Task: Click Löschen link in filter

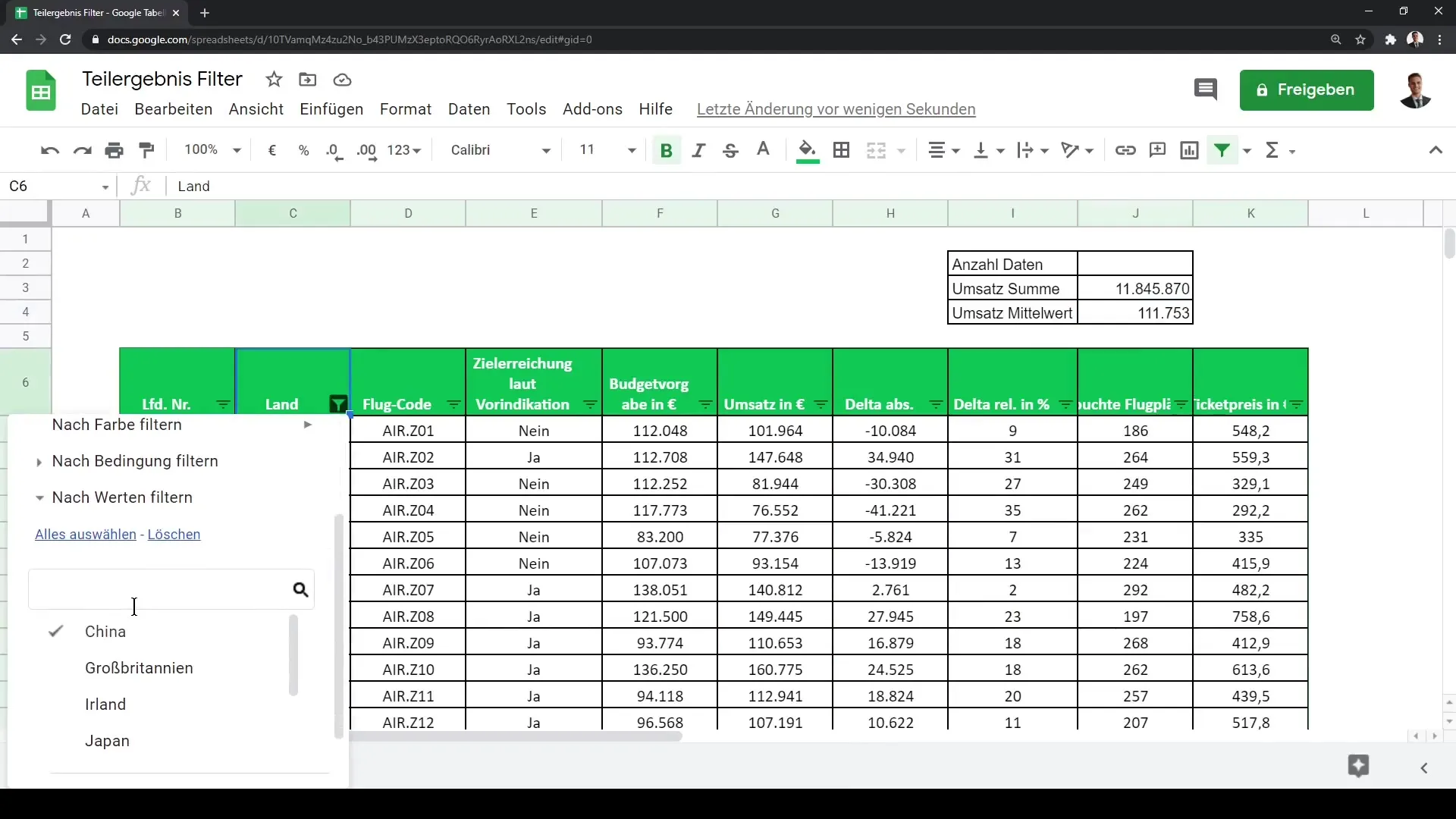Action: coord(174,535)
